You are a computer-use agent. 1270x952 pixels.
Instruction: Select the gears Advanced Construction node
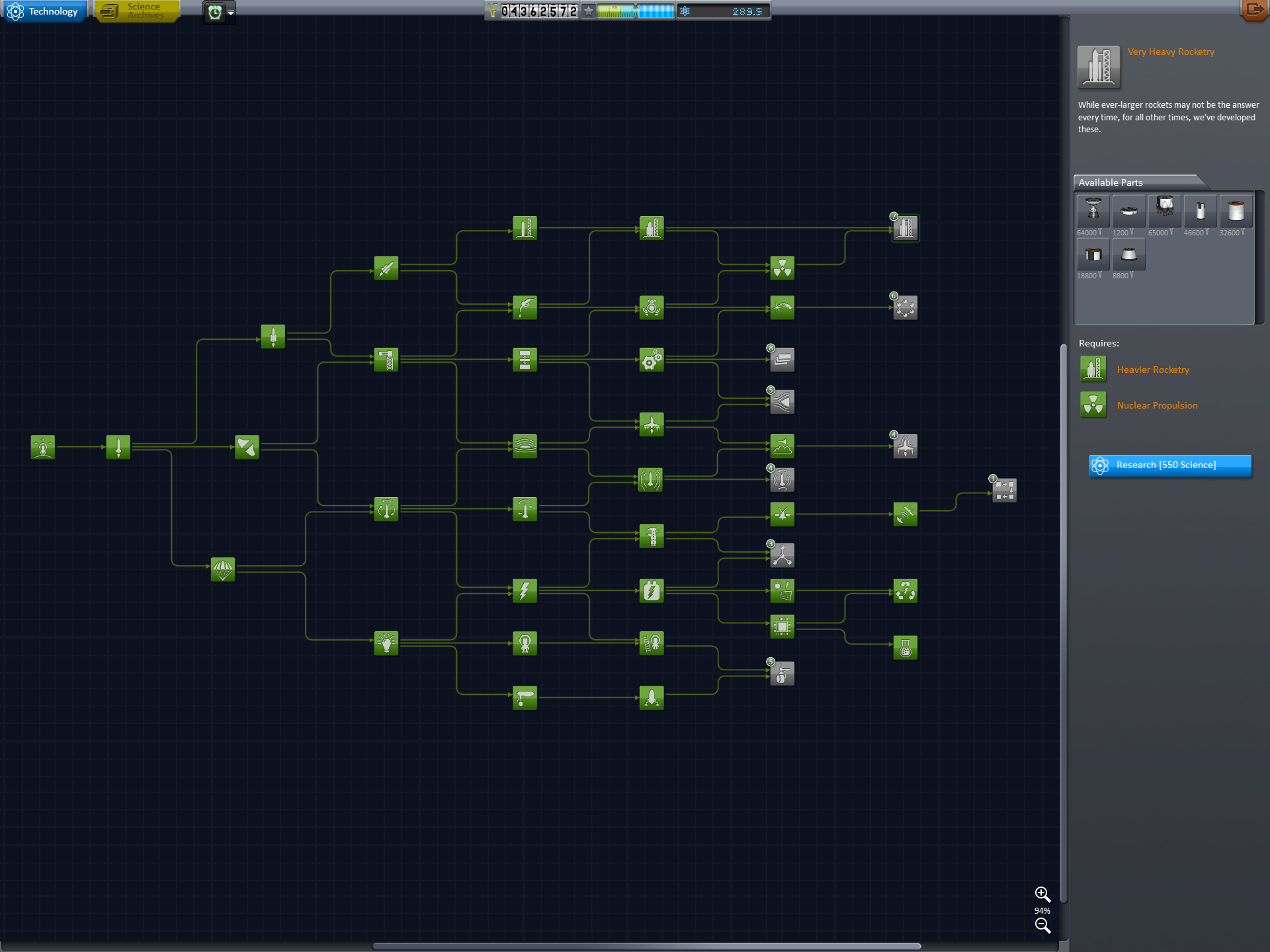coord(651,360)
